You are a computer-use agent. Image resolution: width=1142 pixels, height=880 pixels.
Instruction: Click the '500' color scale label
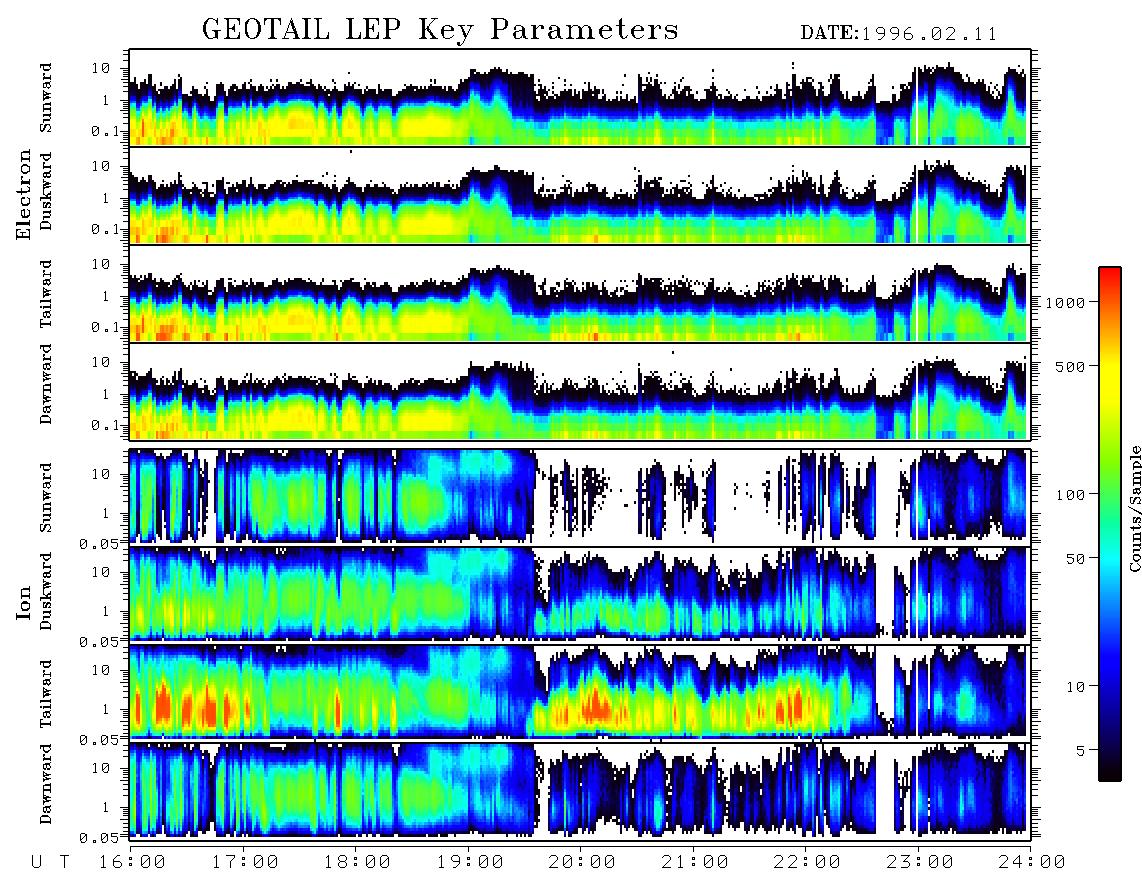1070,366
